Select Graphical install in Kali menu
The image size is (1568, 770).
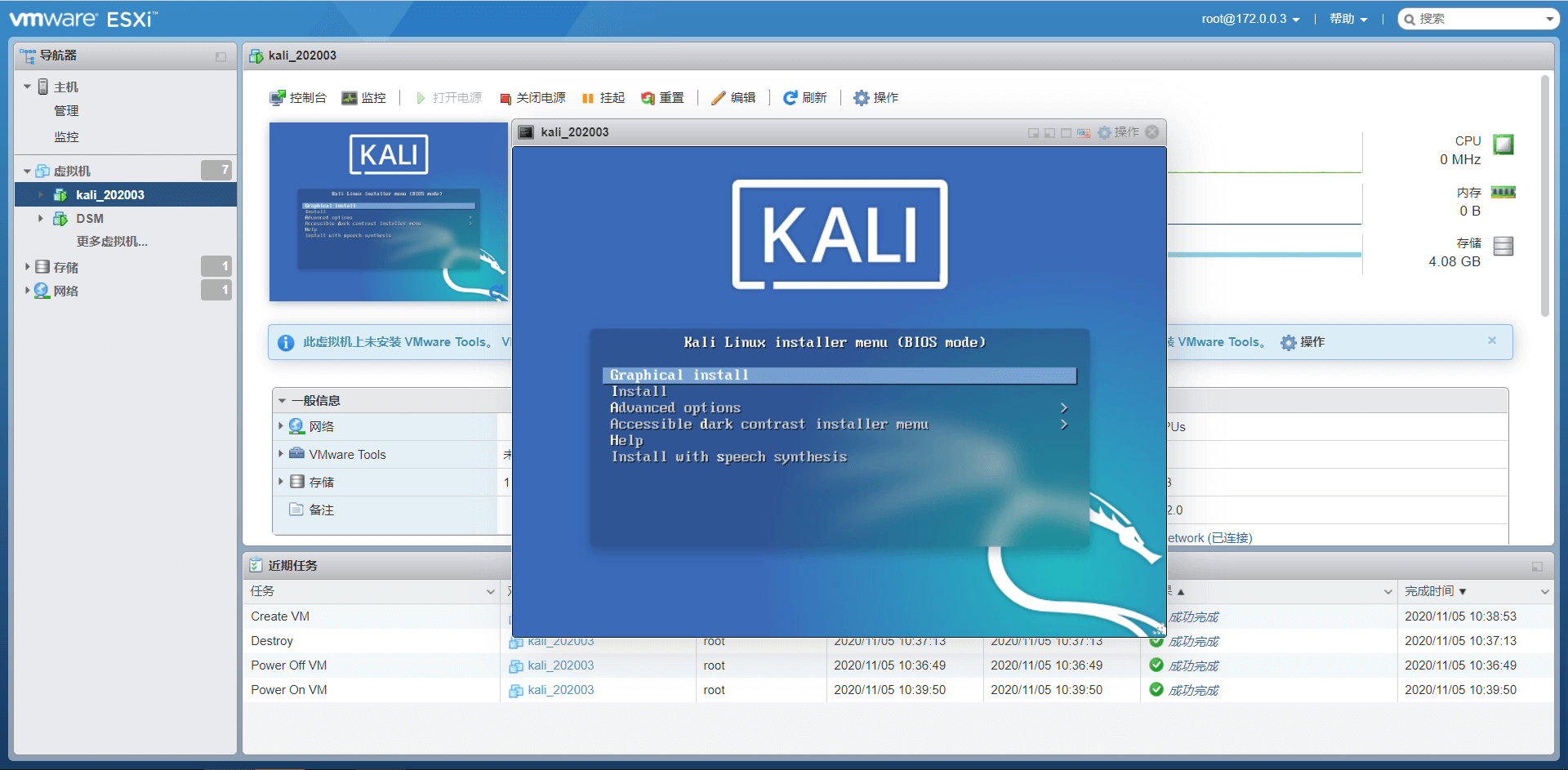point(840,376)
